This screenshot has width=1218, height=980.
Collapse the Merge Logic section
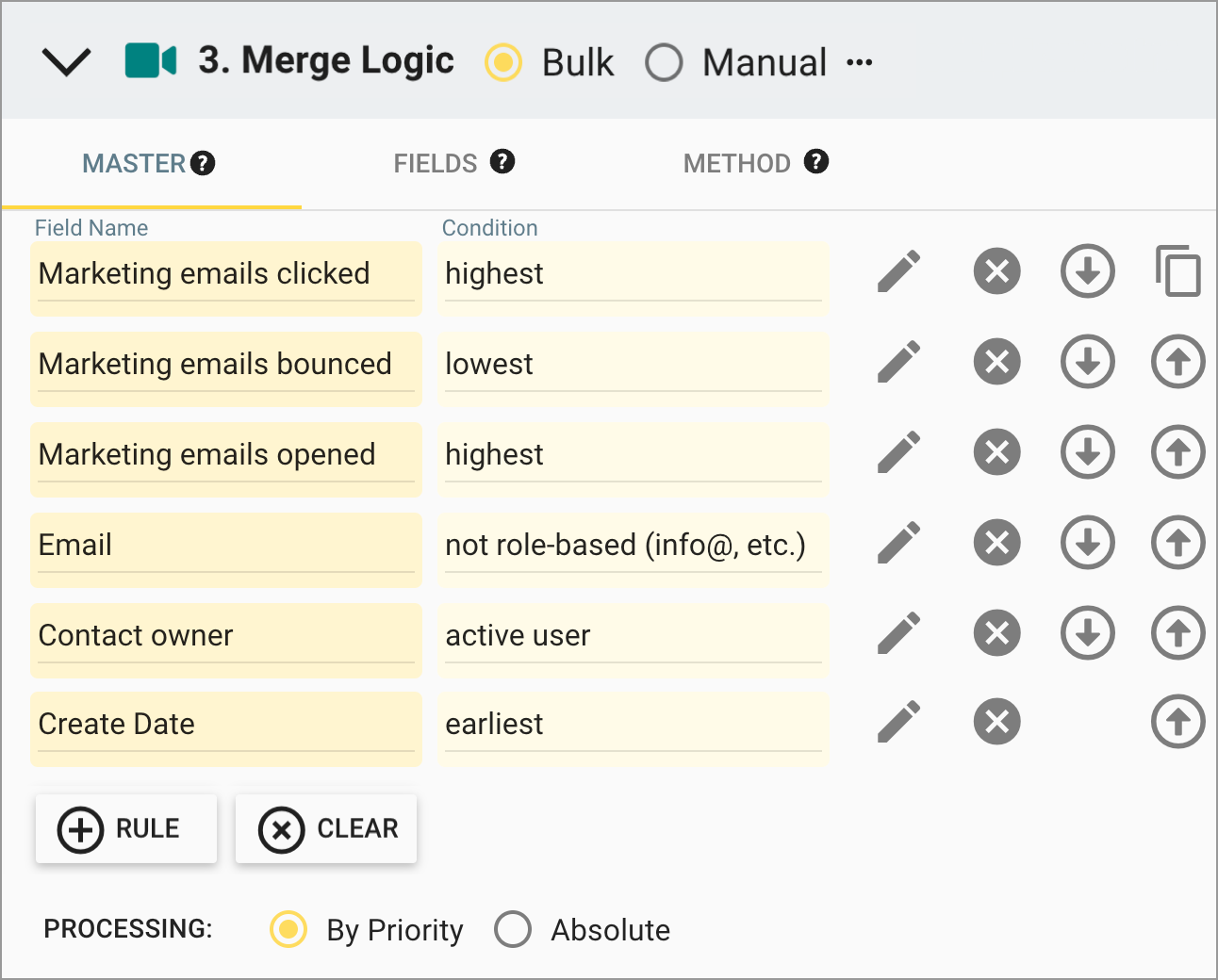(x=65, y=60)
